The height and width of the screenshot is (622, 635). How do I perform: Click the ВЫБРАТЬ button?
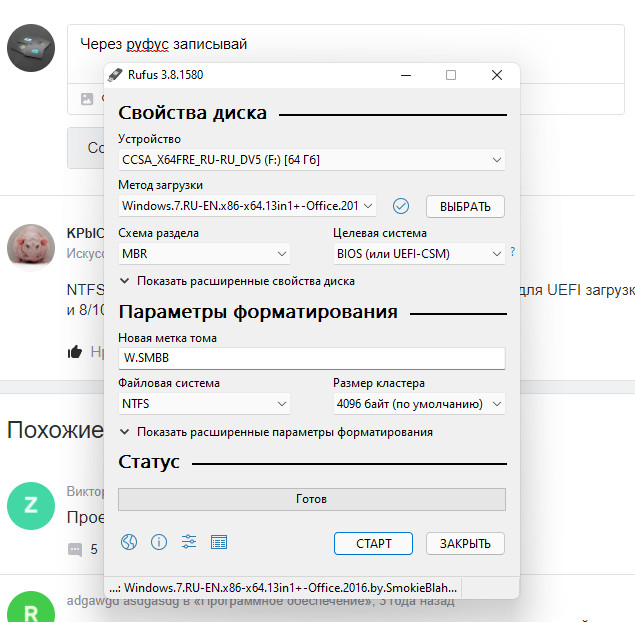[465, 207]
